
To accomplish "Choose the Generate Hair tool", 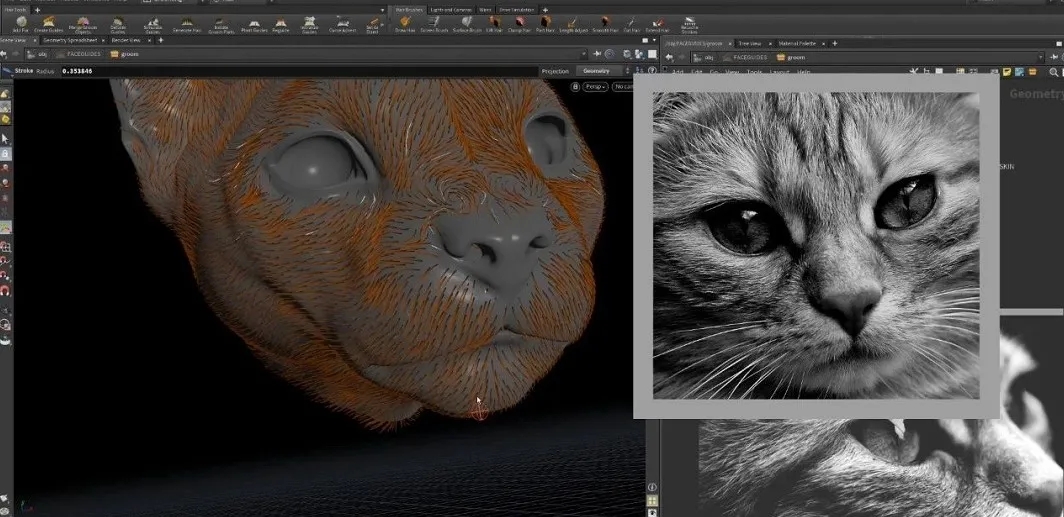I will coord(187,23).
